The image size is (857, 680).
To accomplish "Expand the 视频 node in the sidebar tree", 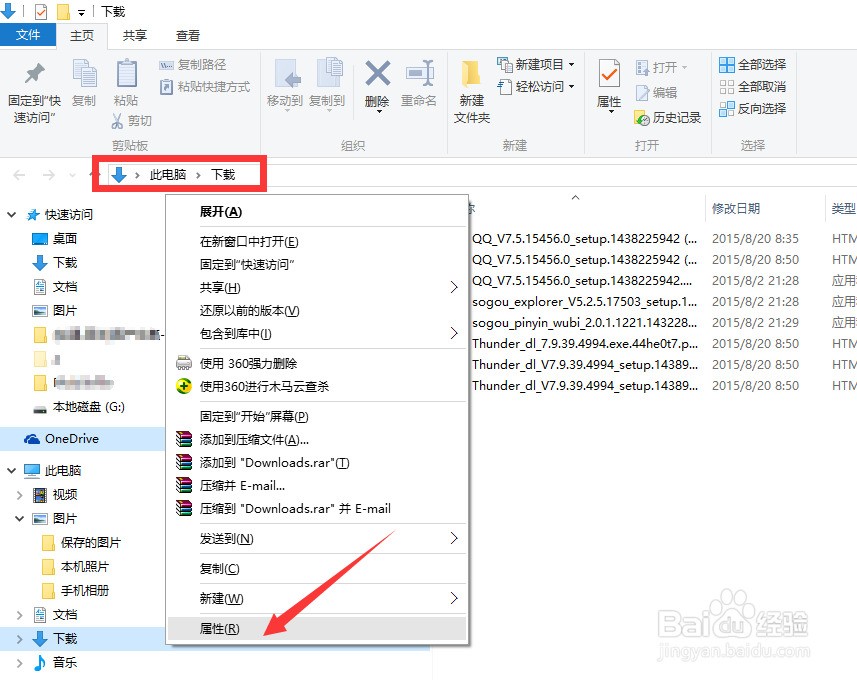I will [x=19, y=493].
